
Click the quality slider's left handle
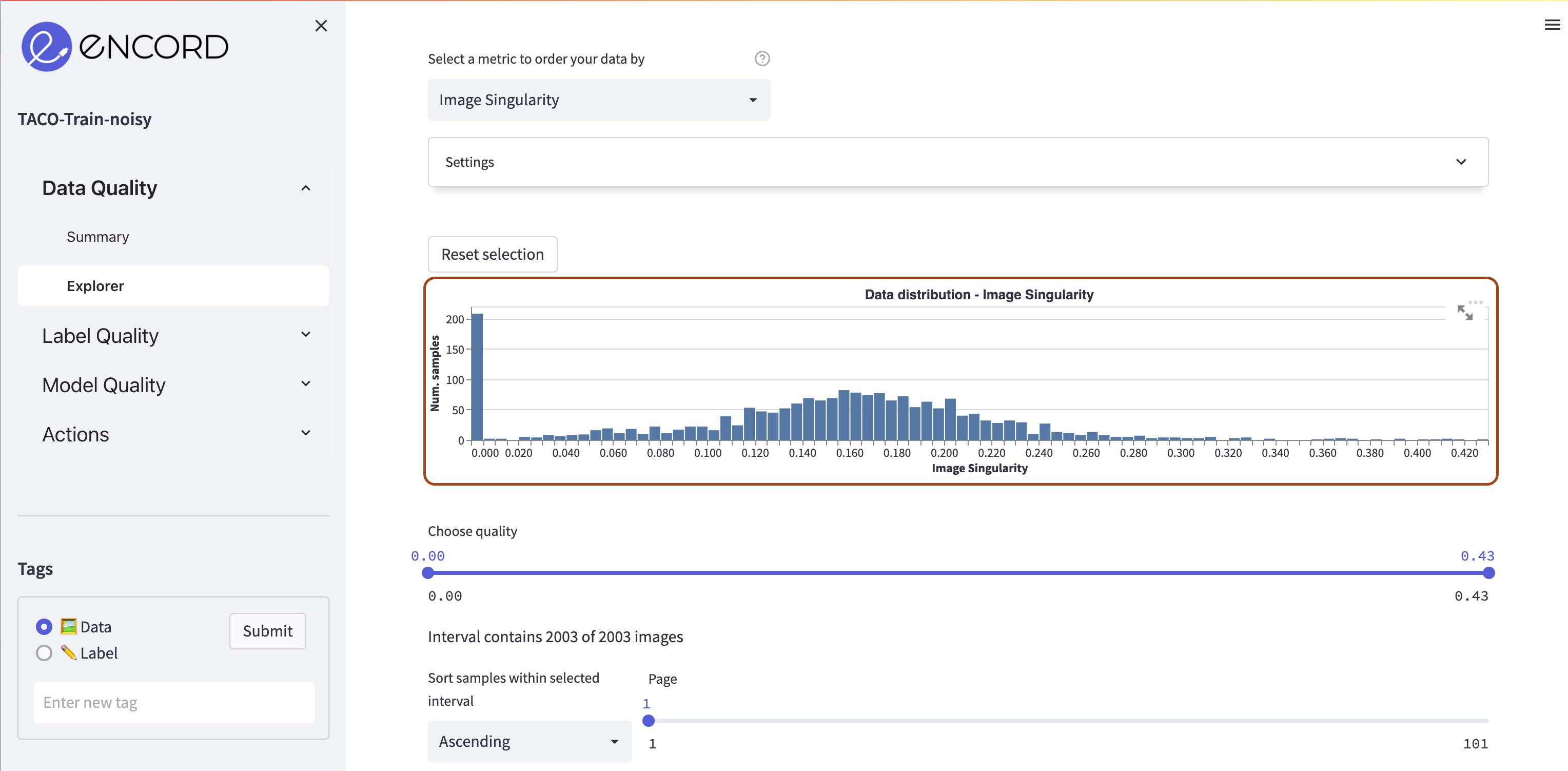428,572
